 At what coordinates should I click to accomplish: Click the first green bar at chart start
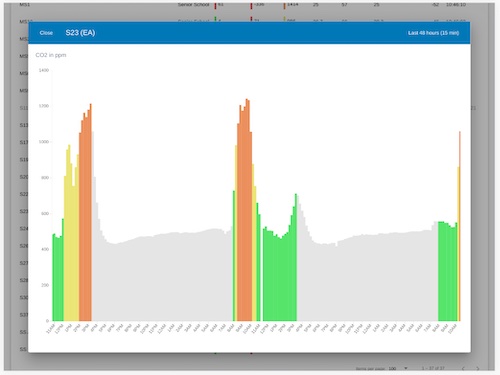(54, 277)
